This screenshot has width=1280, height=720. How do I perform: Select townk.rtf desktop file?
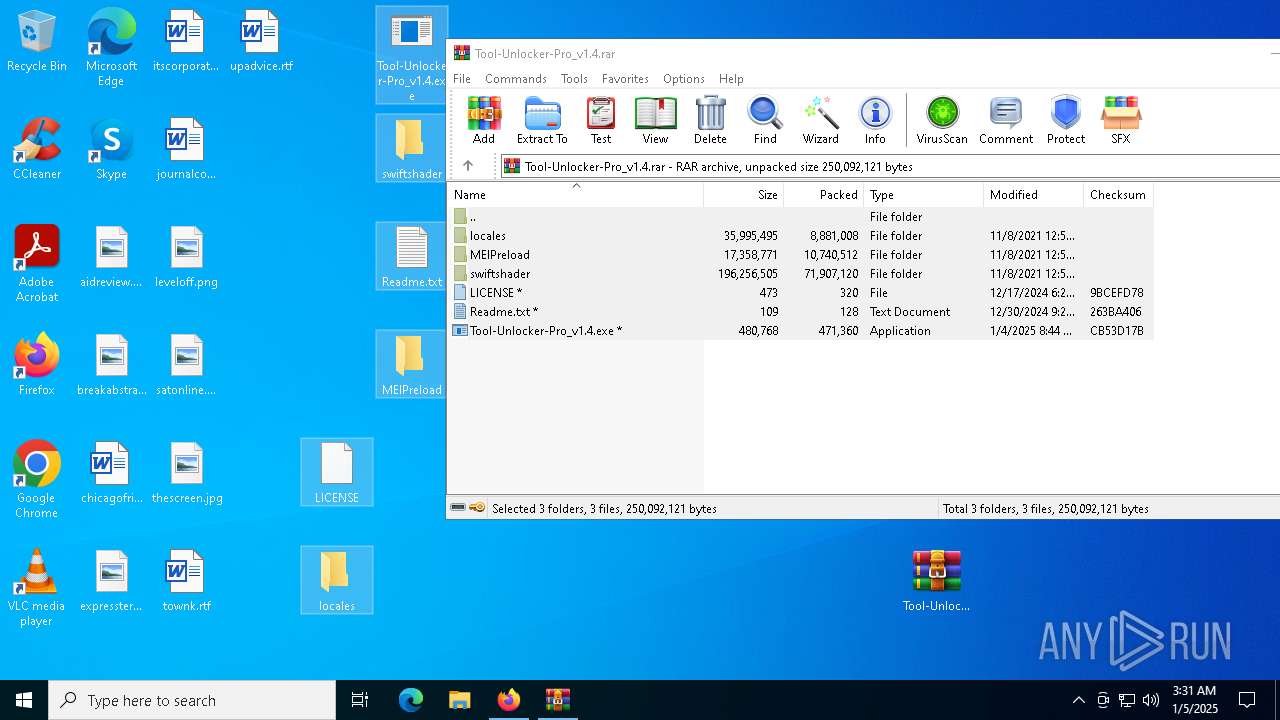[x=186, y=582]
